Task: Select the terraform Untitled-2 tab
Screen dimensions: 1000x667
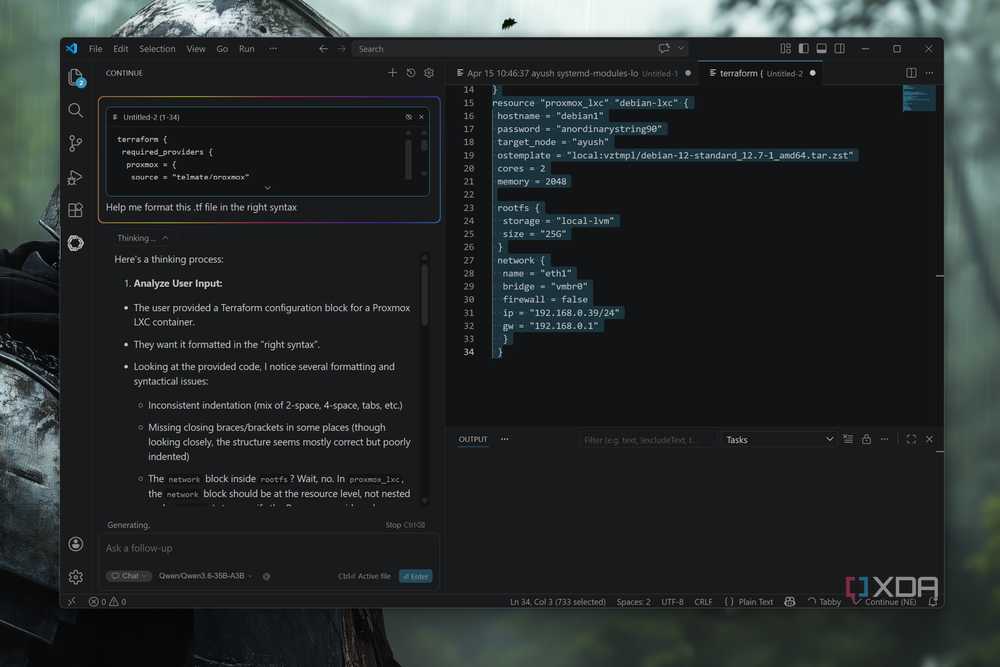Action: [760, 73]
